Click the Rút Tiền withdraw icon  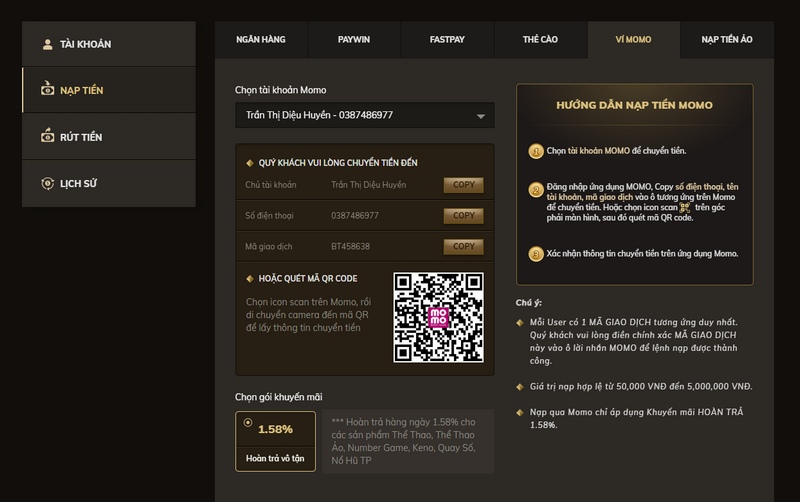[x=47, y=137]
